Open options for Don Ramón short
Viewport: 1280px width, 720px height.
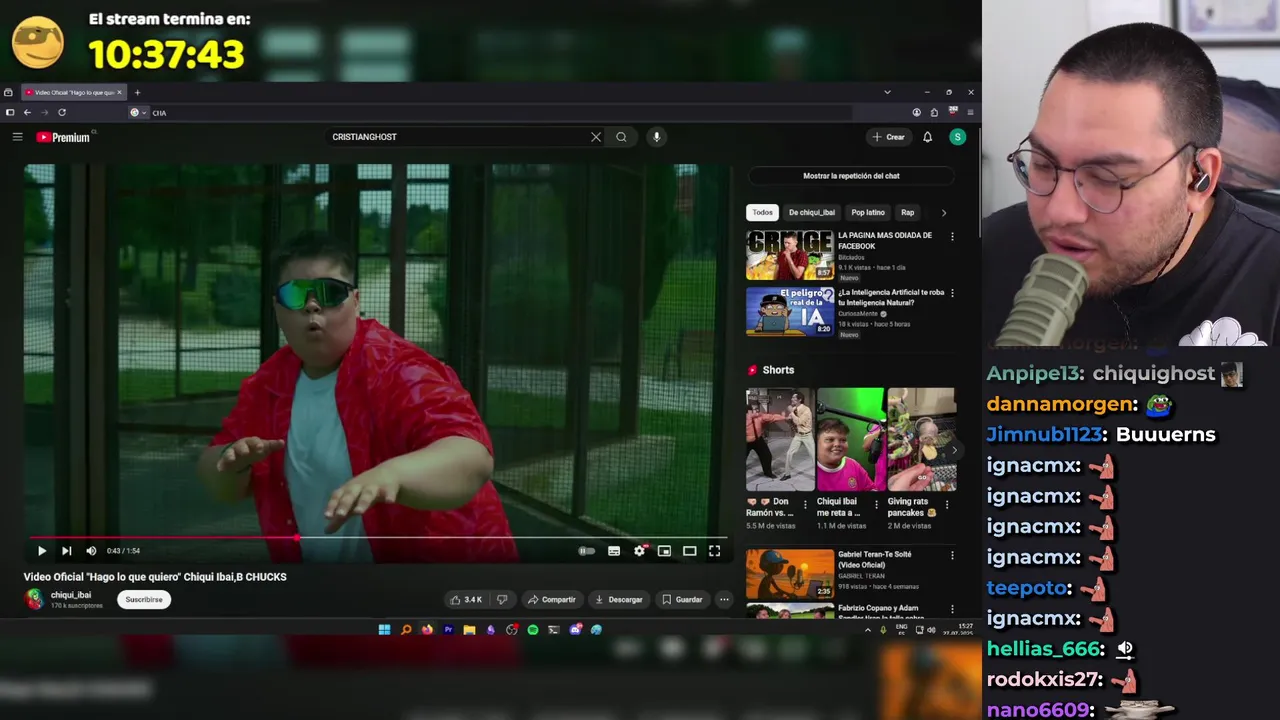click(x=805, y=504)
